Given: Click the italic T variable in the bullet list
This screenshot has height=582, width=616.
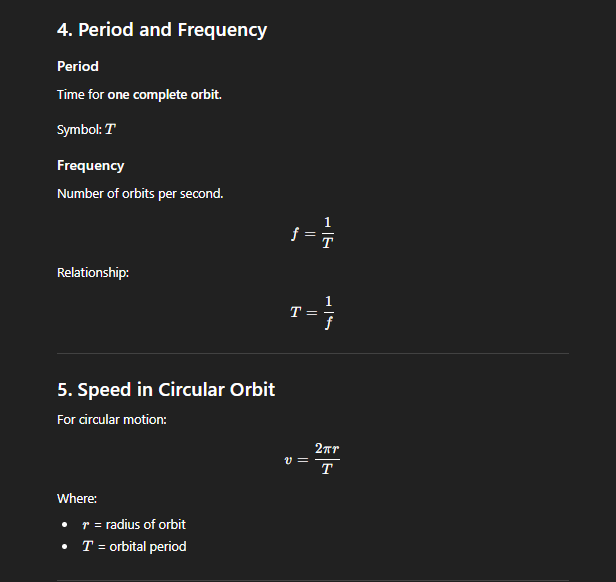Looking at the screenshot, I should (x=86, y=546).
